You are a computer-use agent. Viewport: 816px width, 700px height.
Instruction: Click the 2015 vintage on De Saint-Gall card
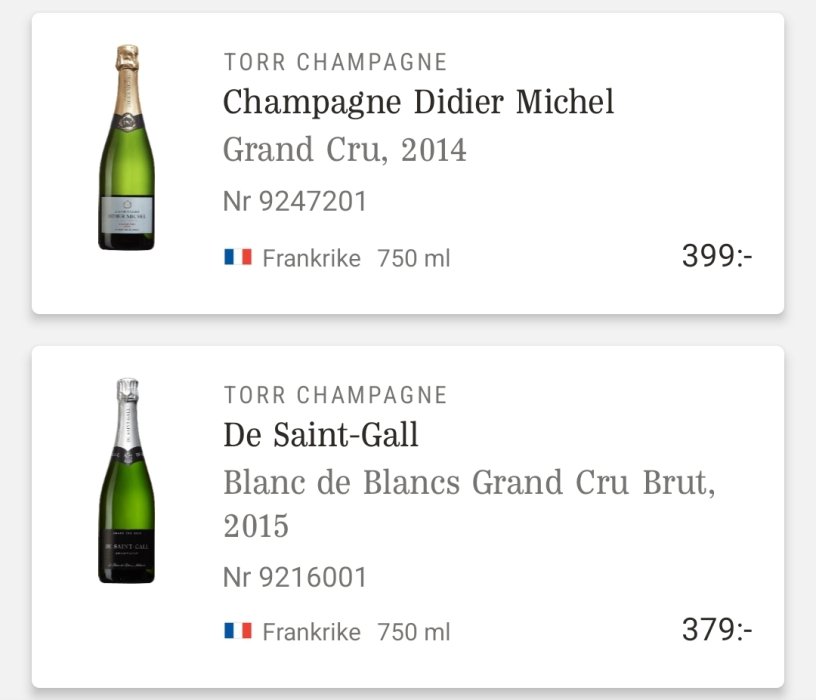pos(256,526)
